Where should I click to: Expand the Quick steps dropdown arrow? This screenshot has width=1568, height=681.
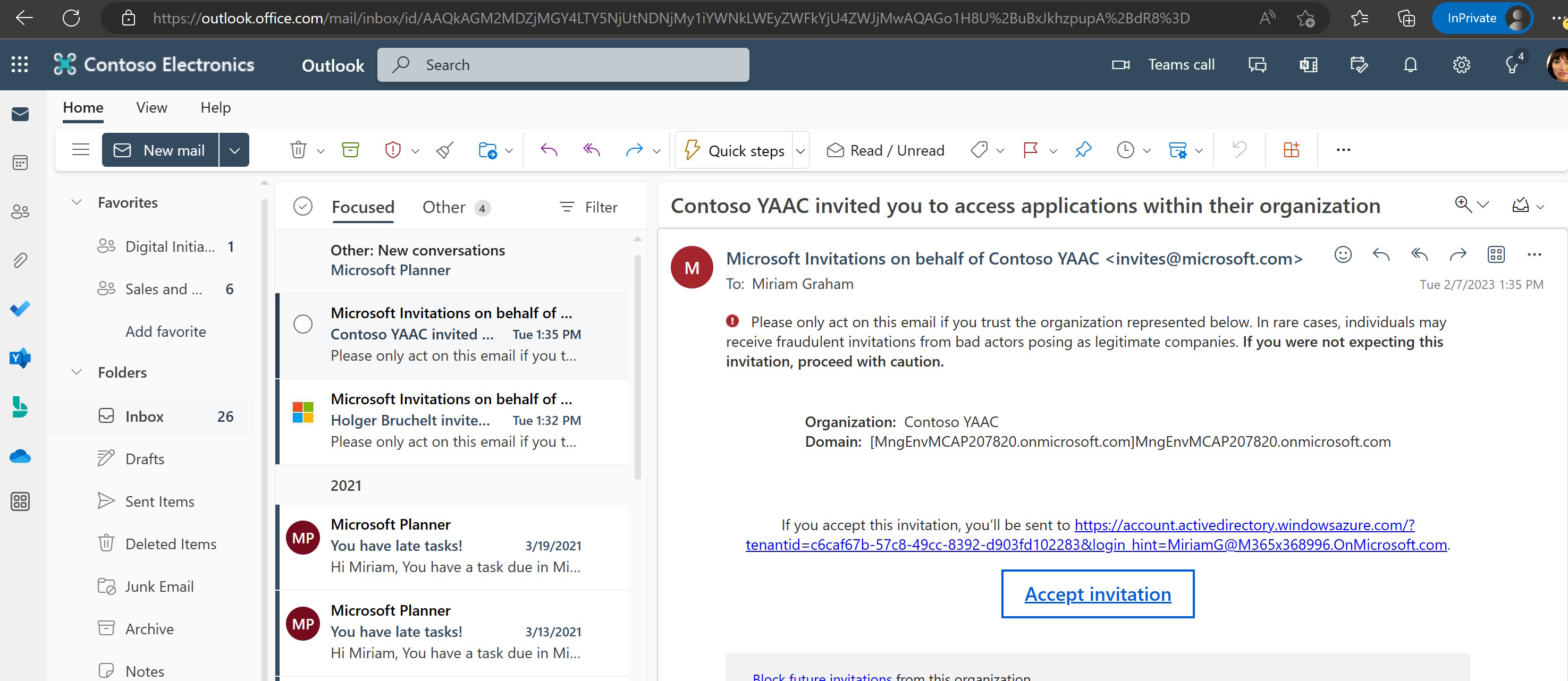click(801, 151)
